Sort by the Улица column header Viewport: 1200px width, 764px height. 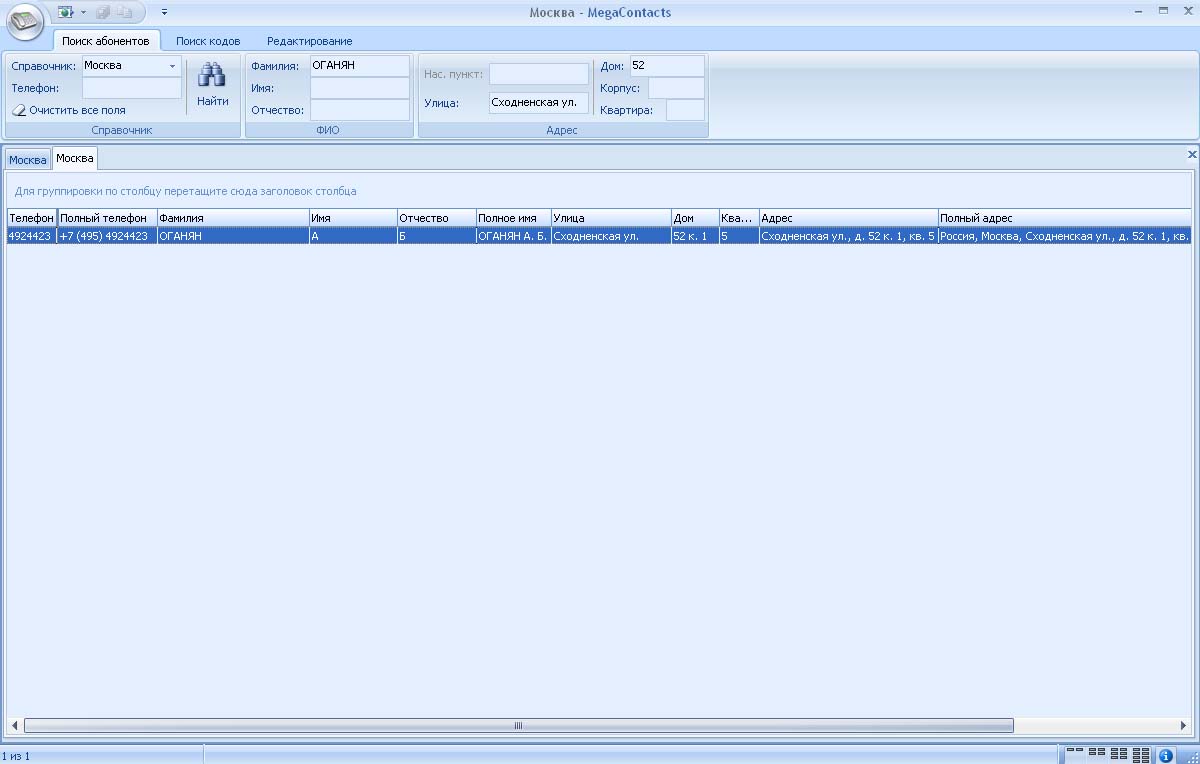click(x=611, y=218)
